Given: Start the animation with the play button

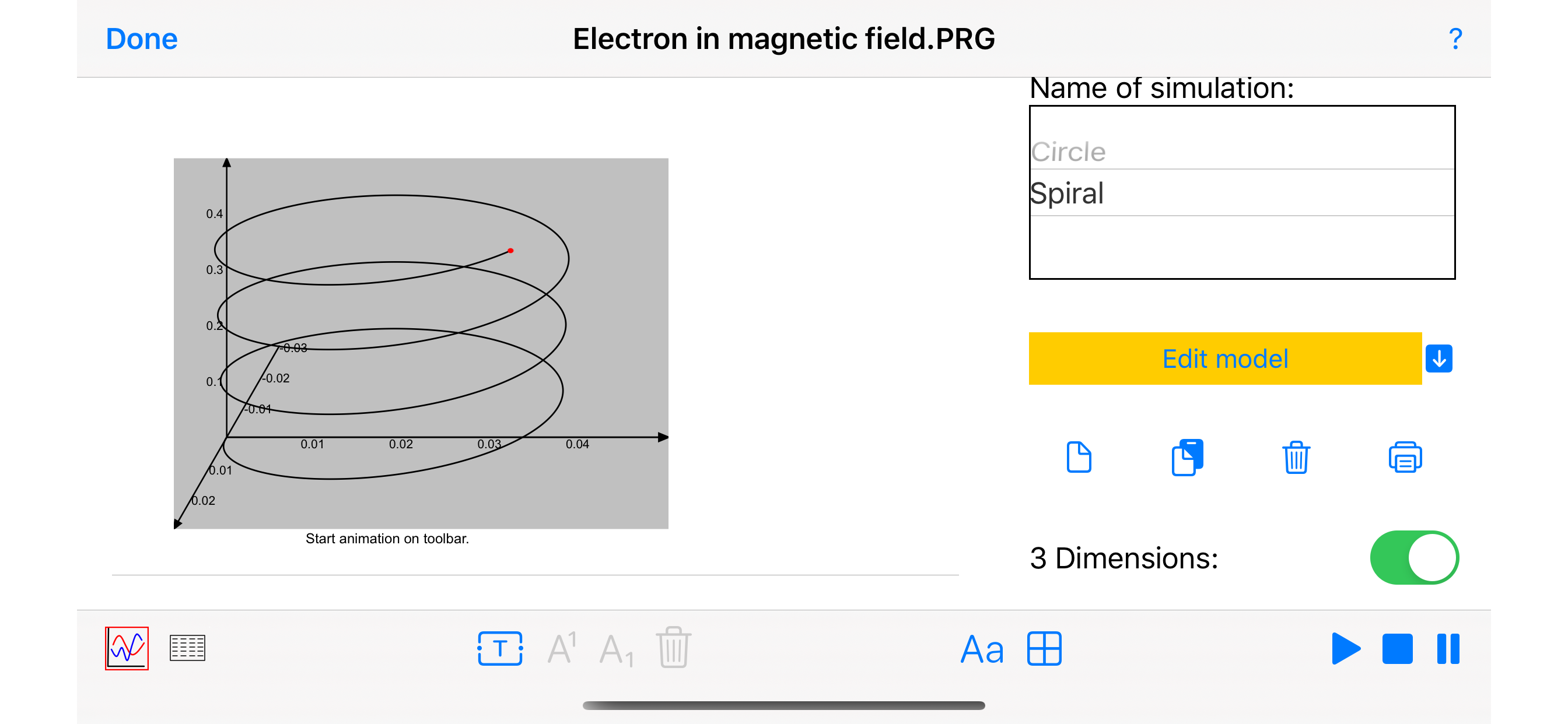Looking at the screenshot, I should coord(1345,649).
